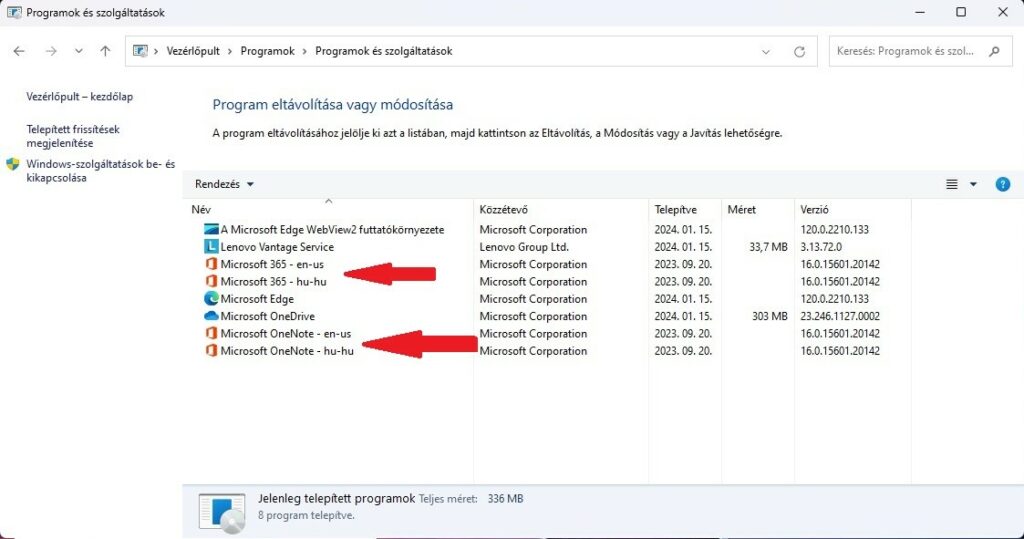Select the Lenovo Vantage Service entry

(277, 247)
